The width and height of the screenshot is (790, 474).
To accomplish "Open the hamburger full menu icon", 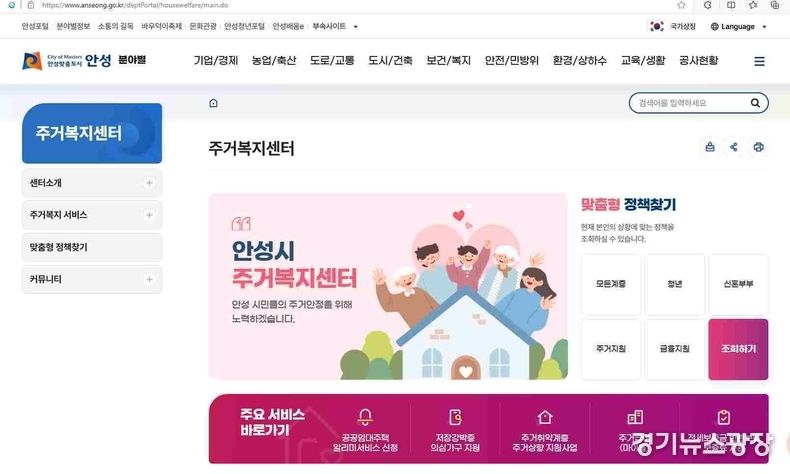I will pyautogui.click(x=759, y=61).
